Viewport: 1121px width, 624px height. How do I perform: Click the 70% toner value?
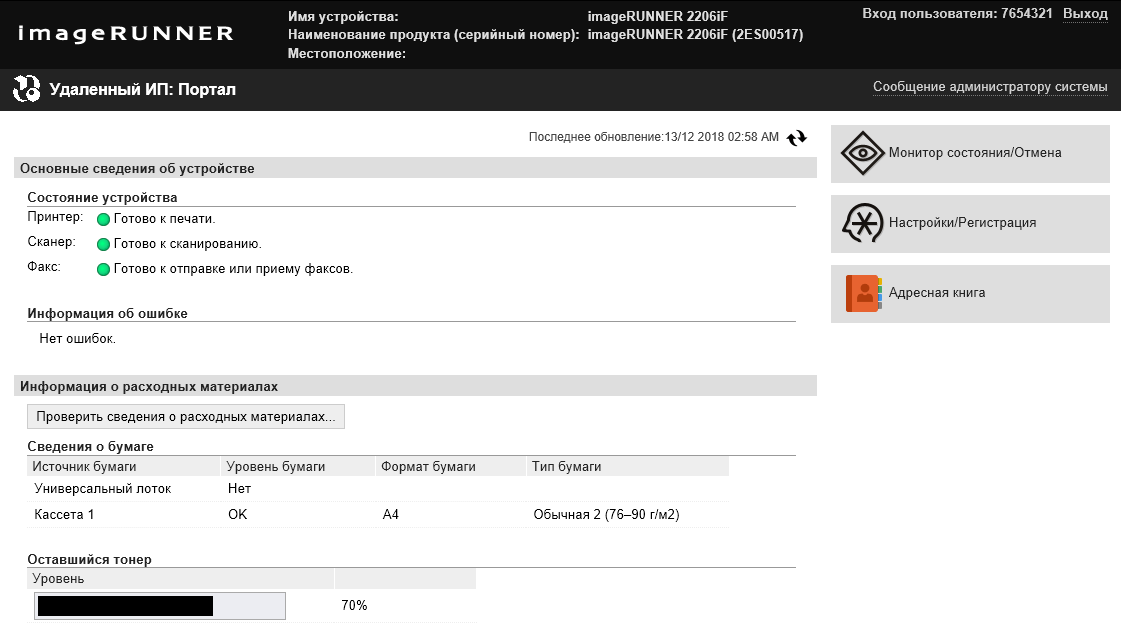click(354, 605)
